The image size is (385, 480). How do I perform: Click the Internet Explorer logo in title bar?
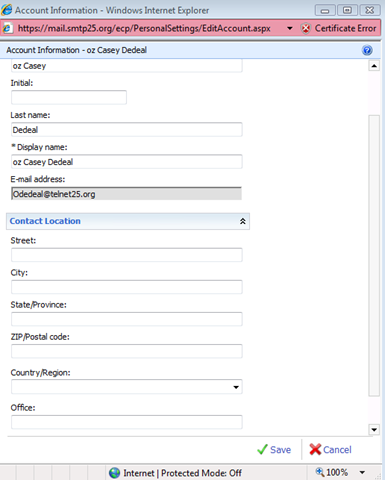point(7,10)
